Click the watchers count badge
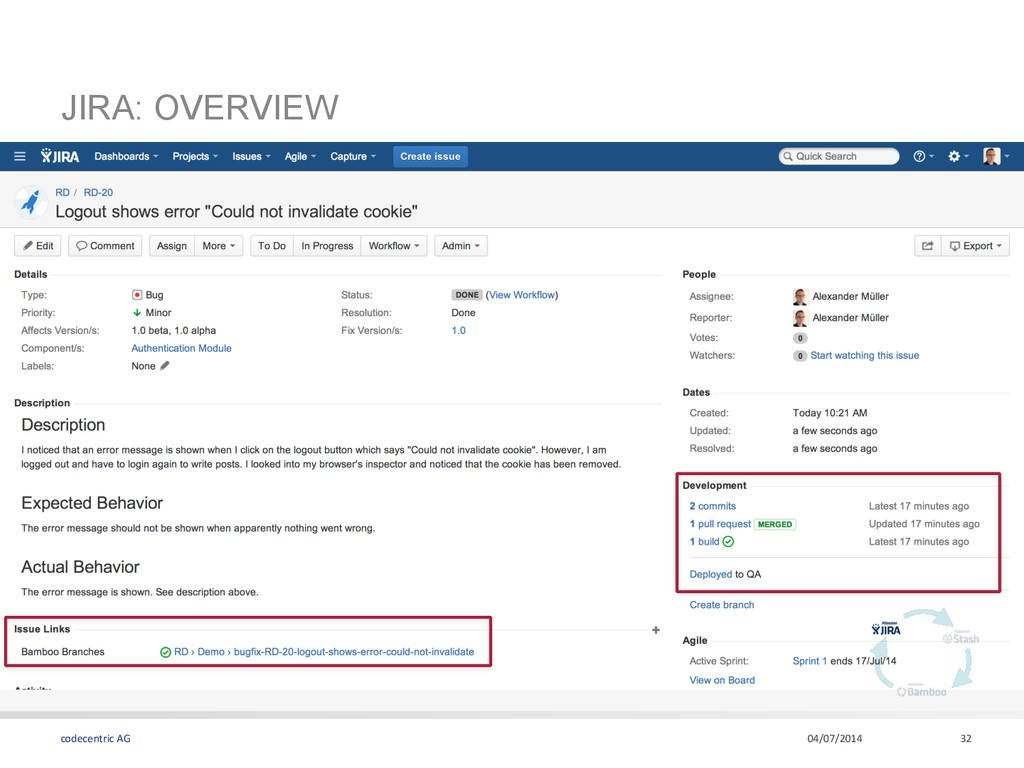 coord(800,356)
